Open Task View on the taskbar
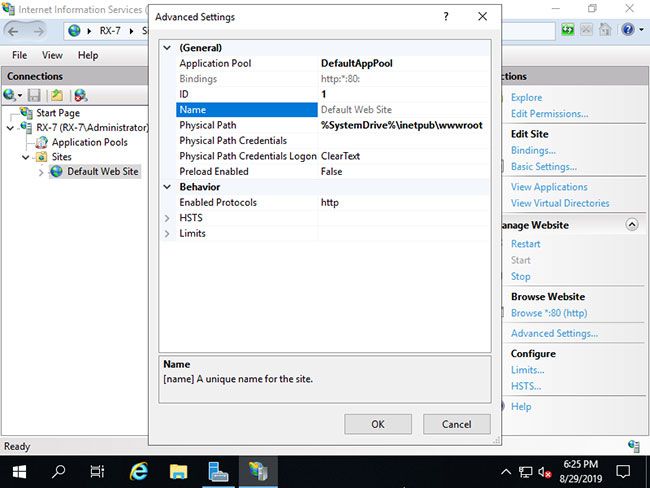The image size is (650, 488). 97,471
